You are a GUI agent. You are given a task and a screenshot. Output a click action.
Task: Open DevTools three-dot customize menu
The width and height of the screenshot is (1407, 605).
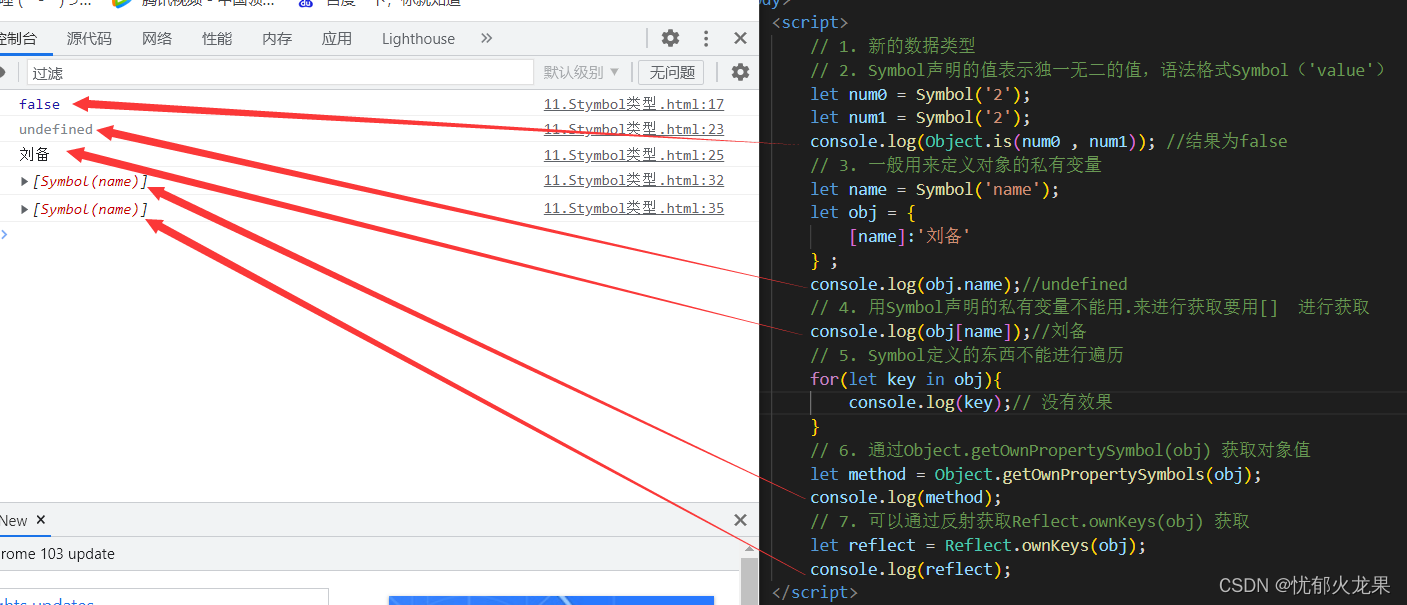coord(707,38)
